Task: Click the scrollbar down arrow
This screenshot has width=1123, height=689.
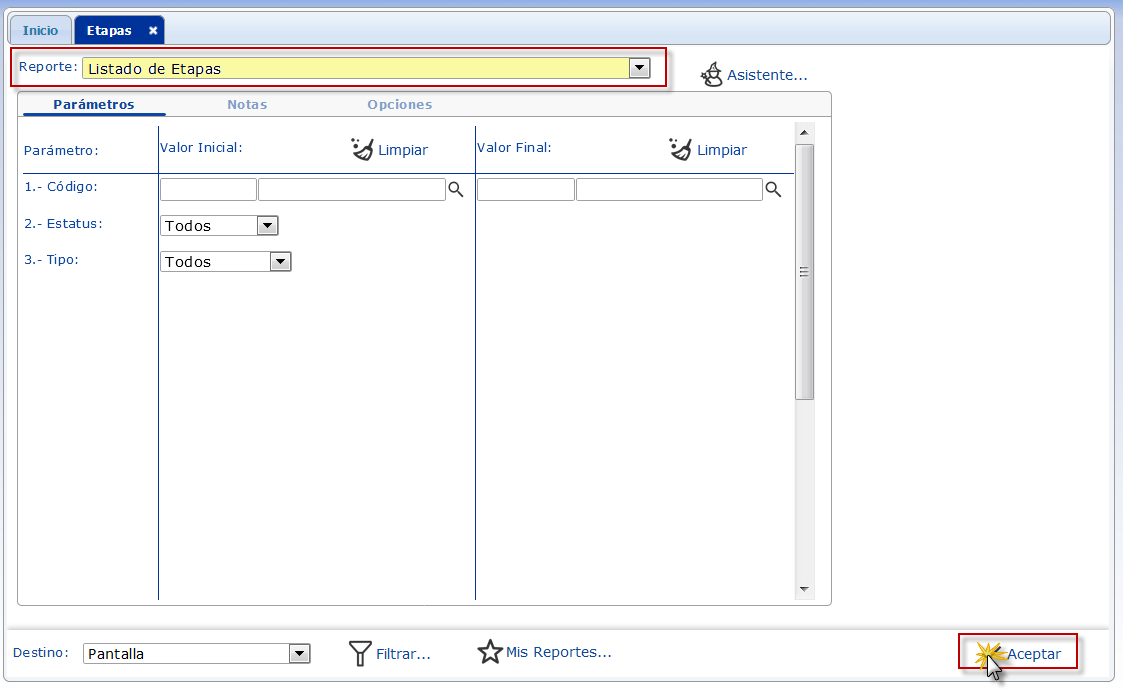Action: 804,589
